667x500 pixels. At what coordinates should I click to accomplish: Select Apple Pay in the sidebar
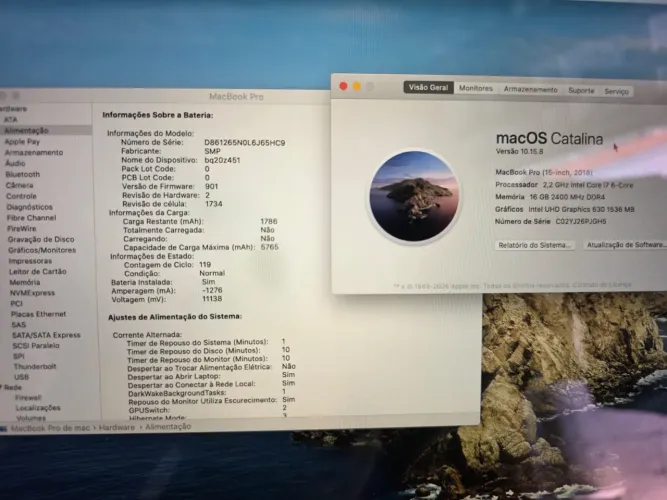22,141
